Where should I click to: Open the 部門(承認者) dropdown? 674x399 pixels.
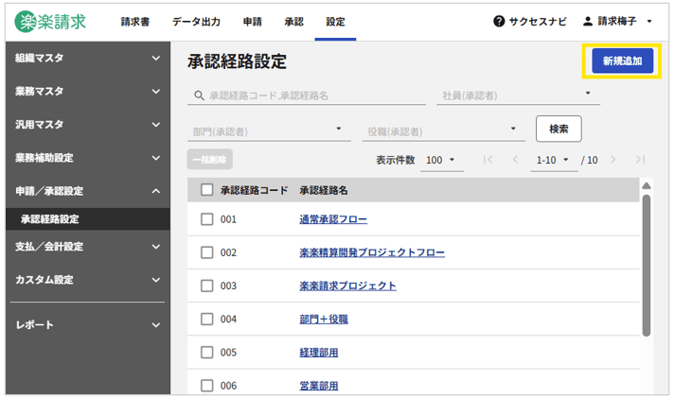pyautogui.click(x=269, y=131)
